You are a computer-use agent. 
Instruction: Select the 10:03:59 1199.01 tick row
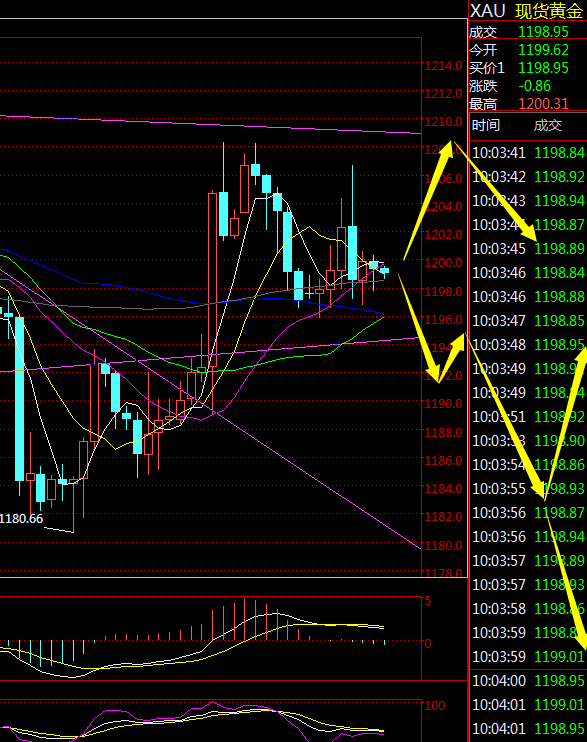pos(528,657)
